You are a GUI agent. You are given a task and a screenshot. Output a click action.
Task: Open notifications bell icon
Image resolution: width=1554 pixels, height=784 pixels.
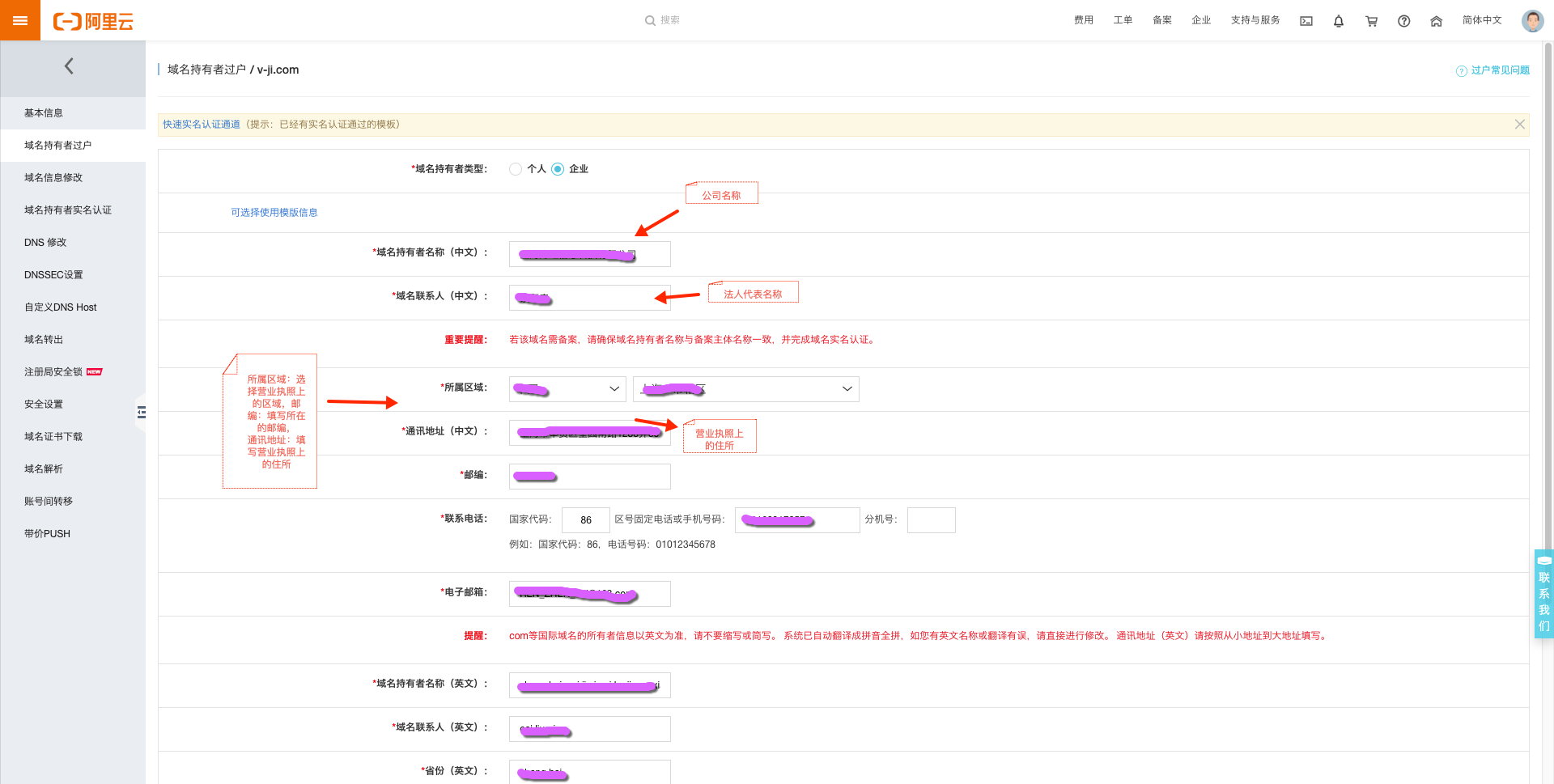pyautogui.click(x=1339, y=21)
